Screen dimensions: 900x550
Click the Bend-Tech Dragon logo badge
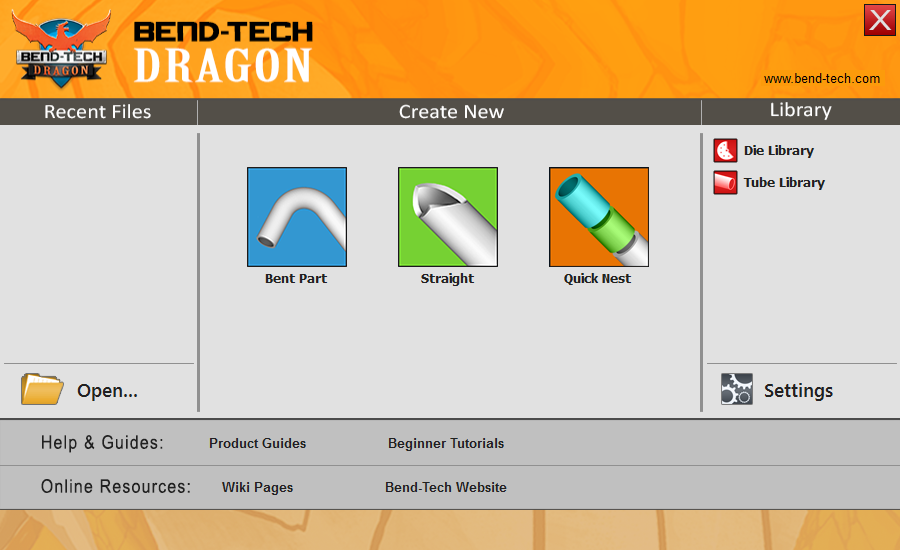tap(61, 49)
